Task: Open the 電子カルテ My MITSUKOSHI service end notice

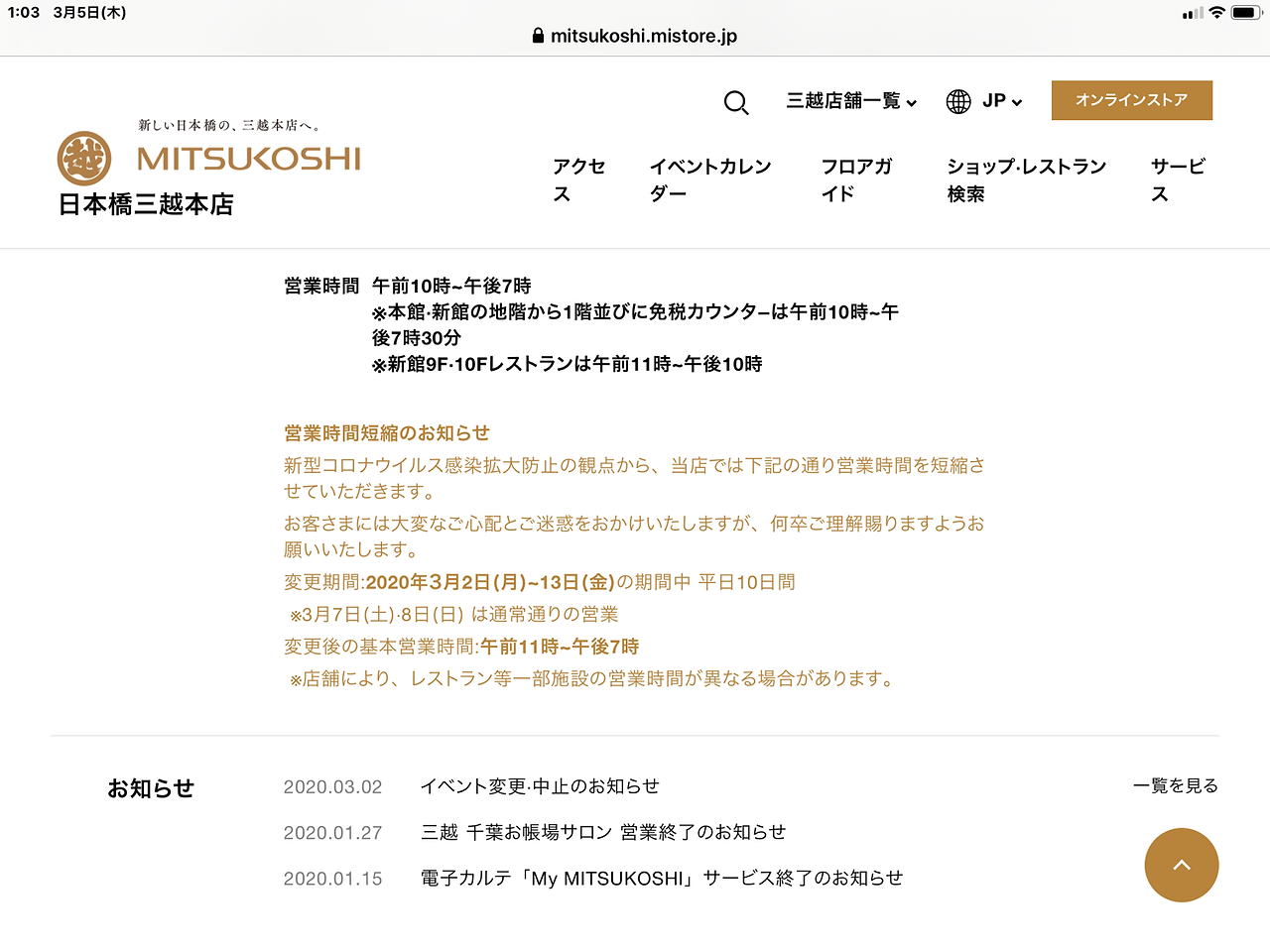Action: coord(662,878)
